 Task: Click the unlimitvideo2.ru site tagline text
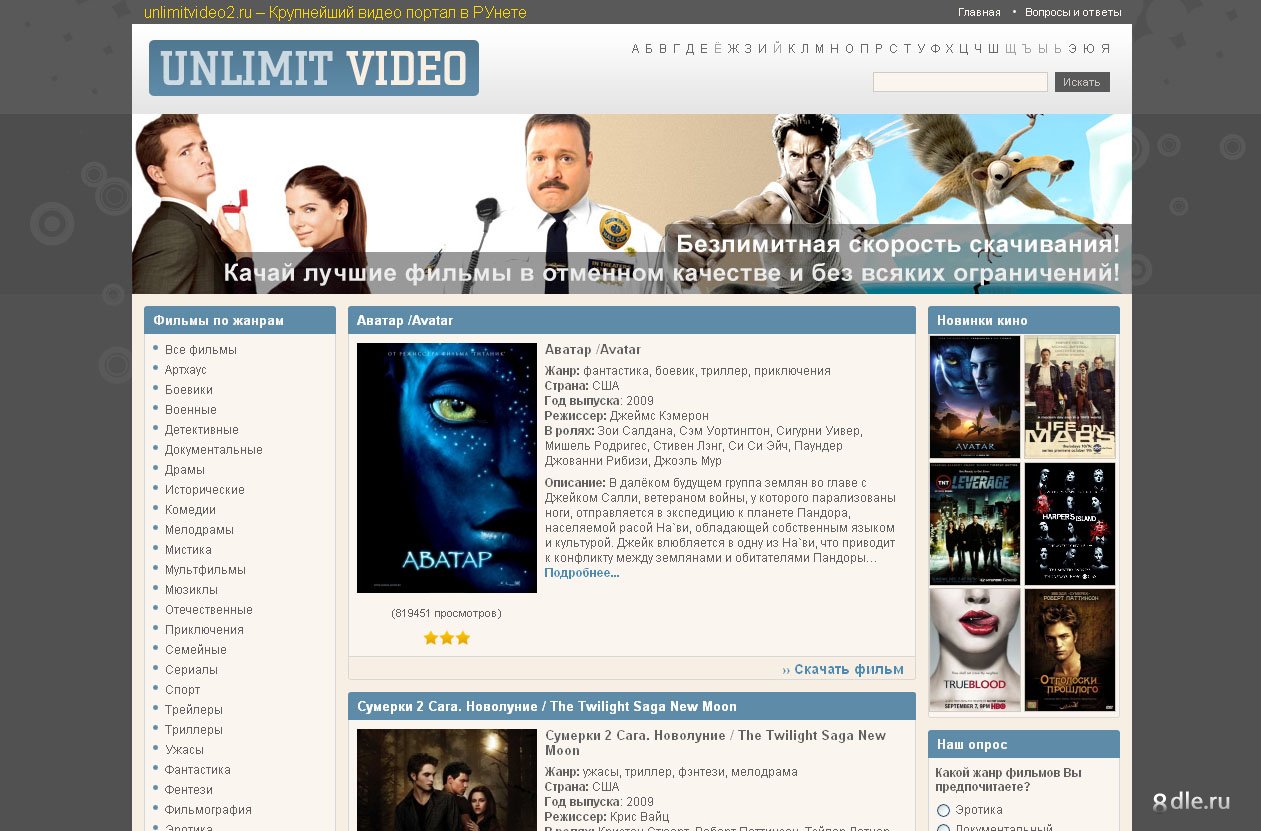335,12
